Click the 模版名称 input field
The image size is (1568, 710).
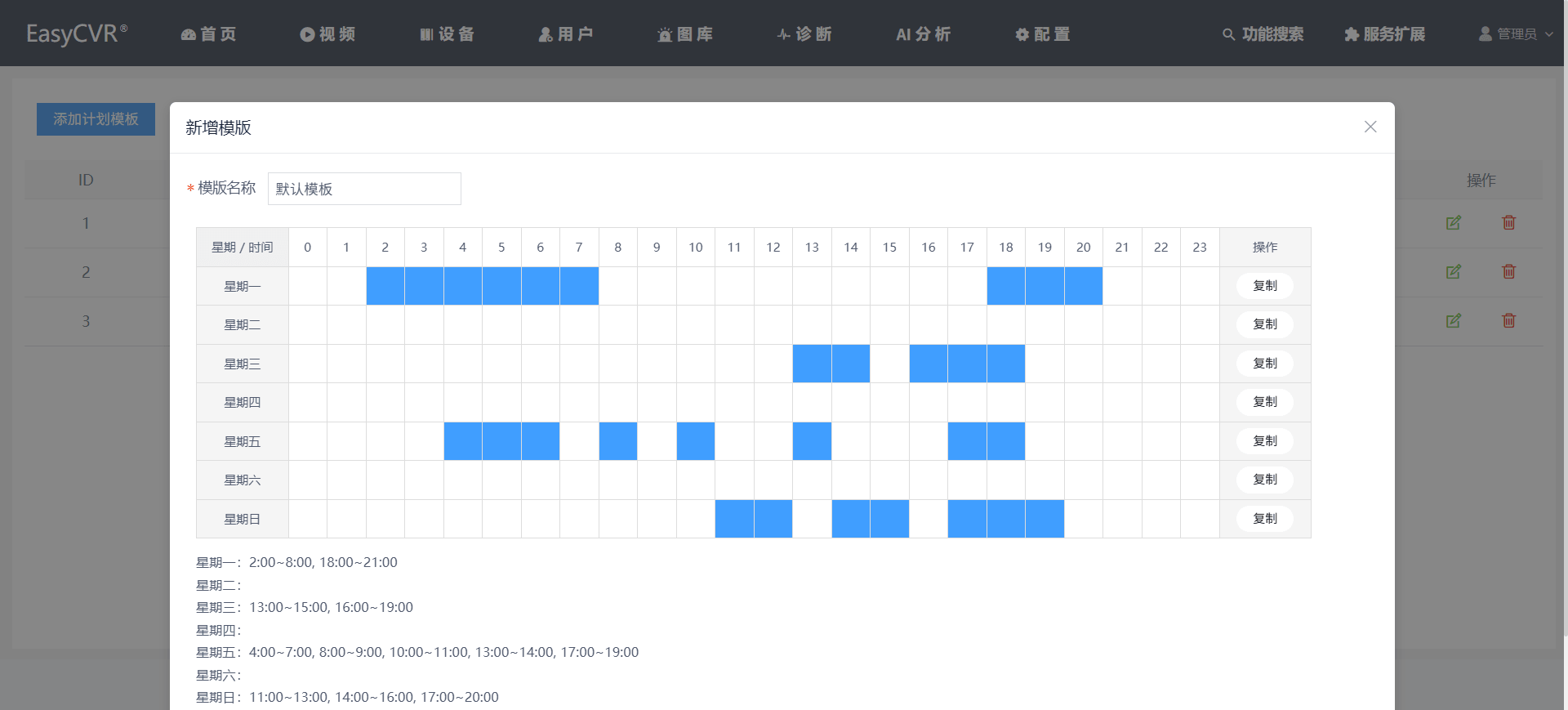pyautogui.click(x=364, y=189)
